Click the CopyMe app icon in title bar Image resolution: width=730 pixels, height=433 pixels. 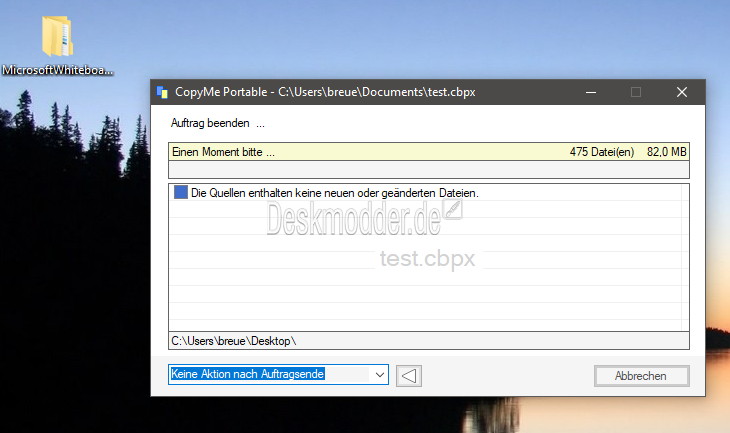click(162, 92)
